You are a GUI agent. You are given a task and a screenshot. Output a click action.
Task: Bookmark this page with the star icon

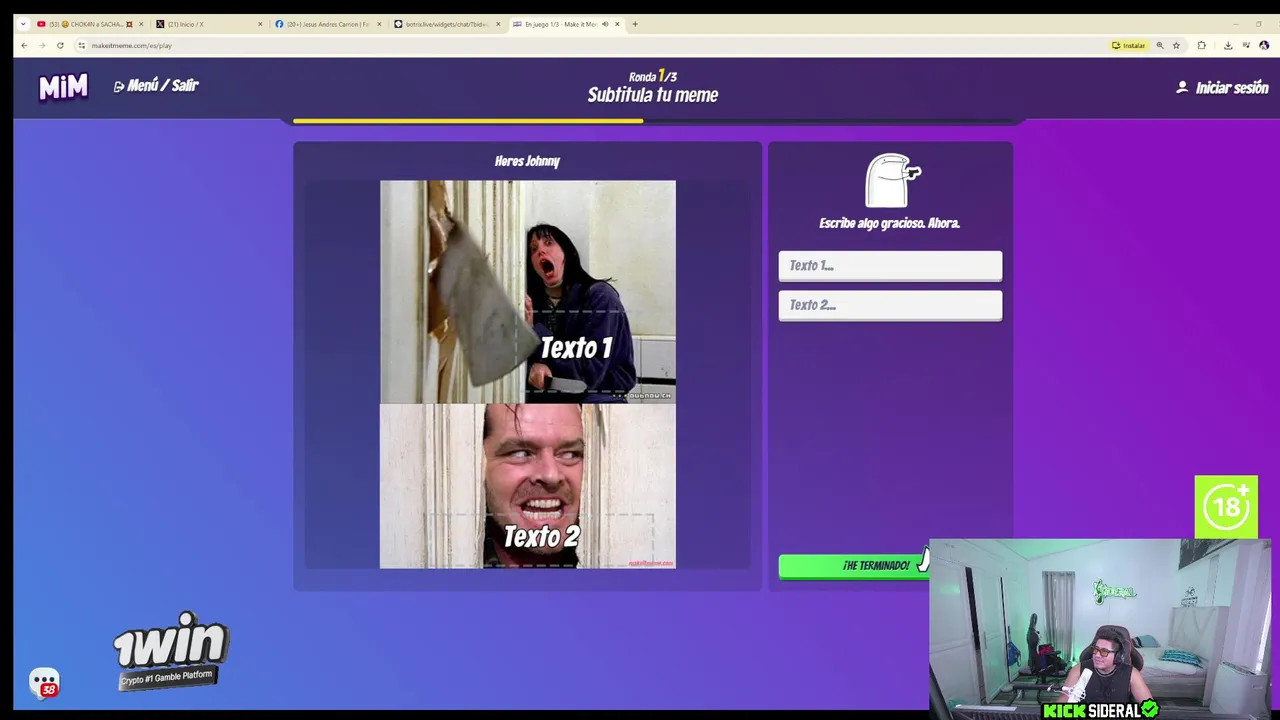[x=1176, y=45]
